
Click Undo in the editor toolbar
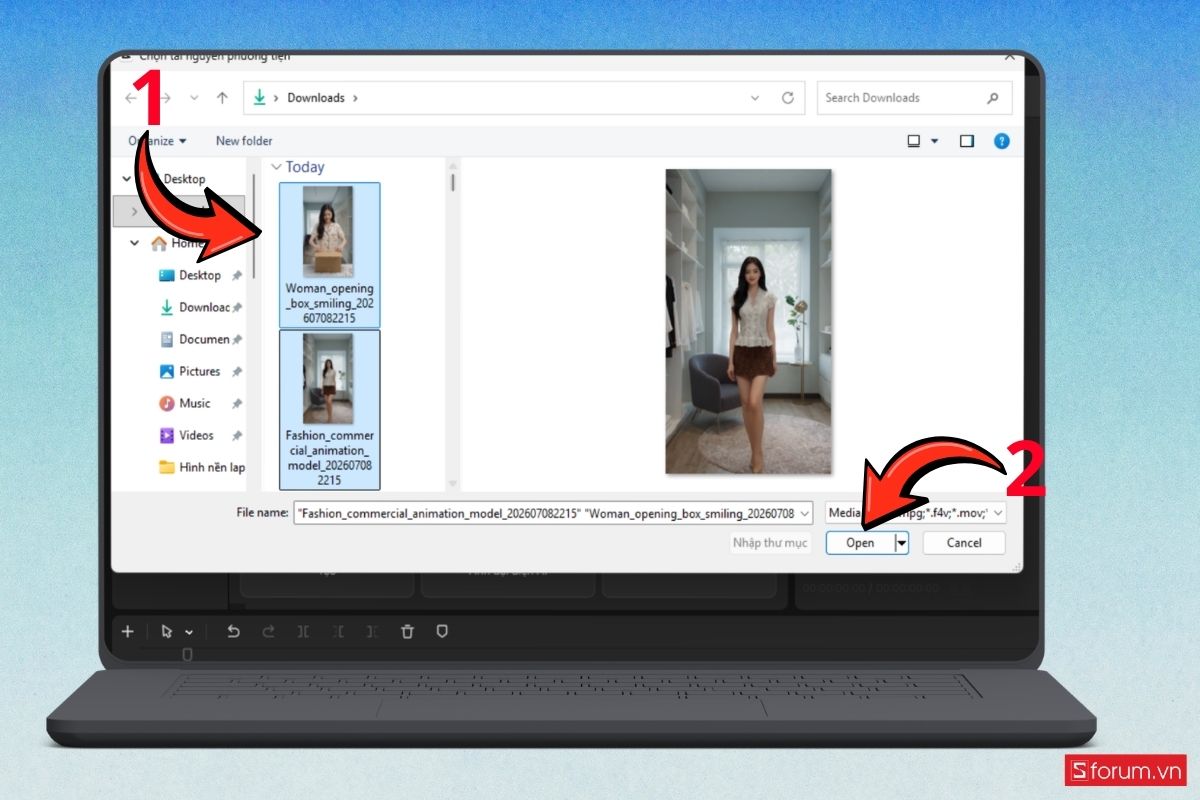pyautogui.click(x=233, y=632)
